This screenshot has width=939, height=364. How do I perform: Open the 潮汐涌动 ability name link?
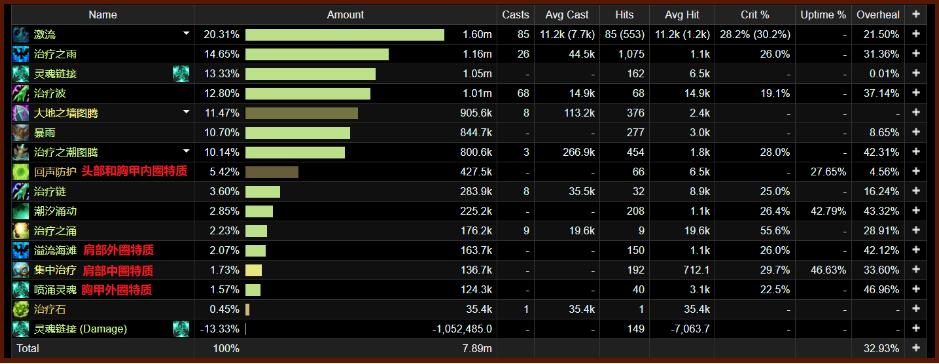[x=55, y=211]
